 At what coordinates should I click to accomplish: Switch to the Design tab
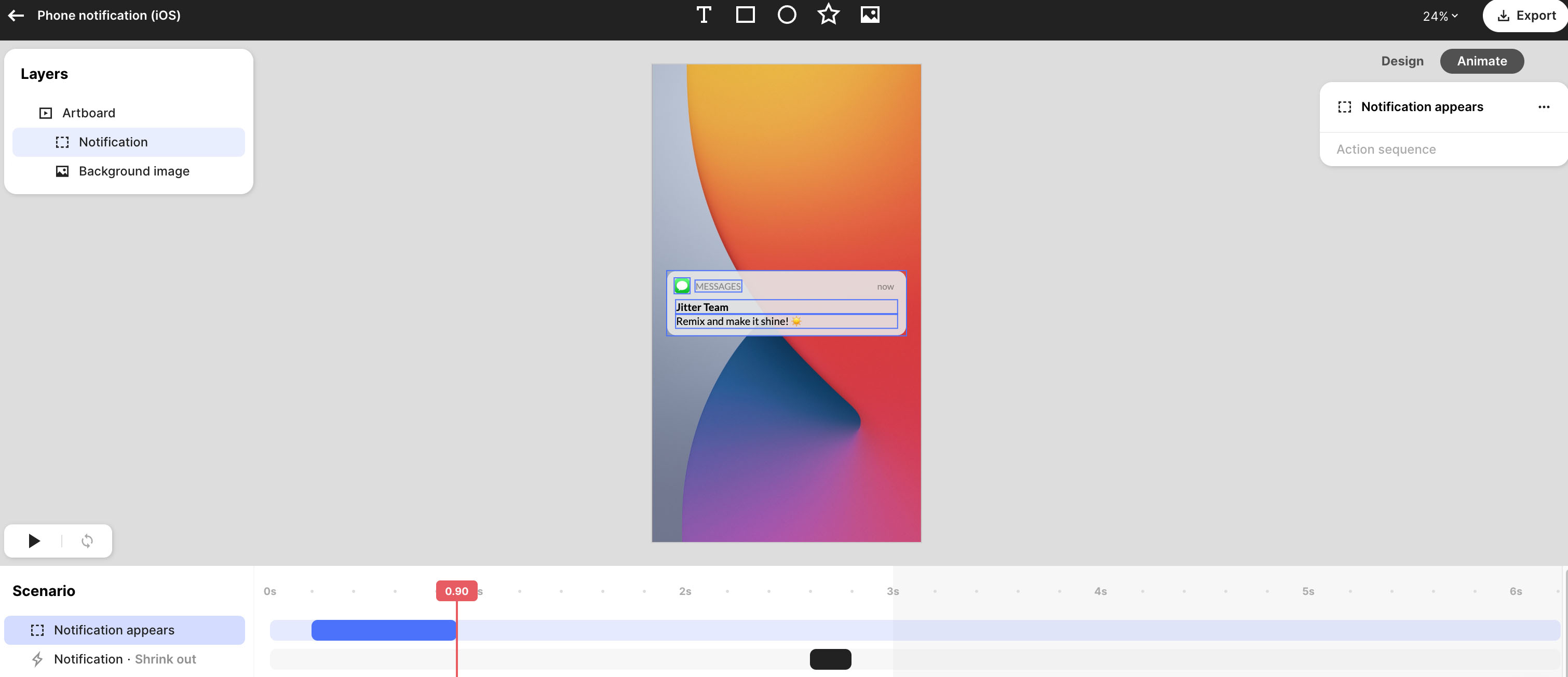(1402, 61)
